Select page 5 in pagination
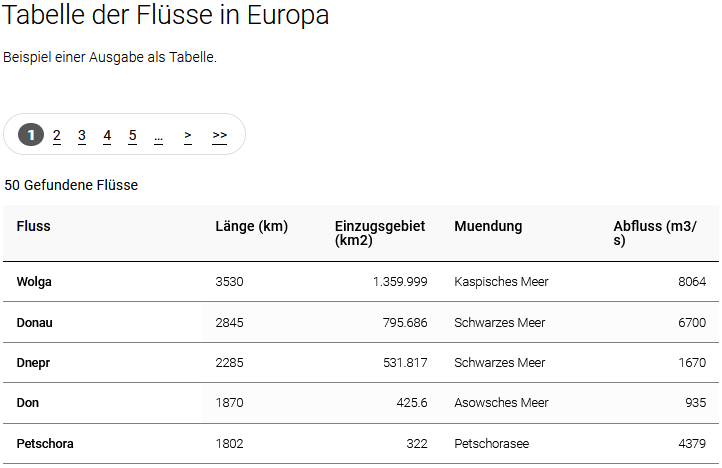Viewport: 722px width, 468px height. coord(132,135)
